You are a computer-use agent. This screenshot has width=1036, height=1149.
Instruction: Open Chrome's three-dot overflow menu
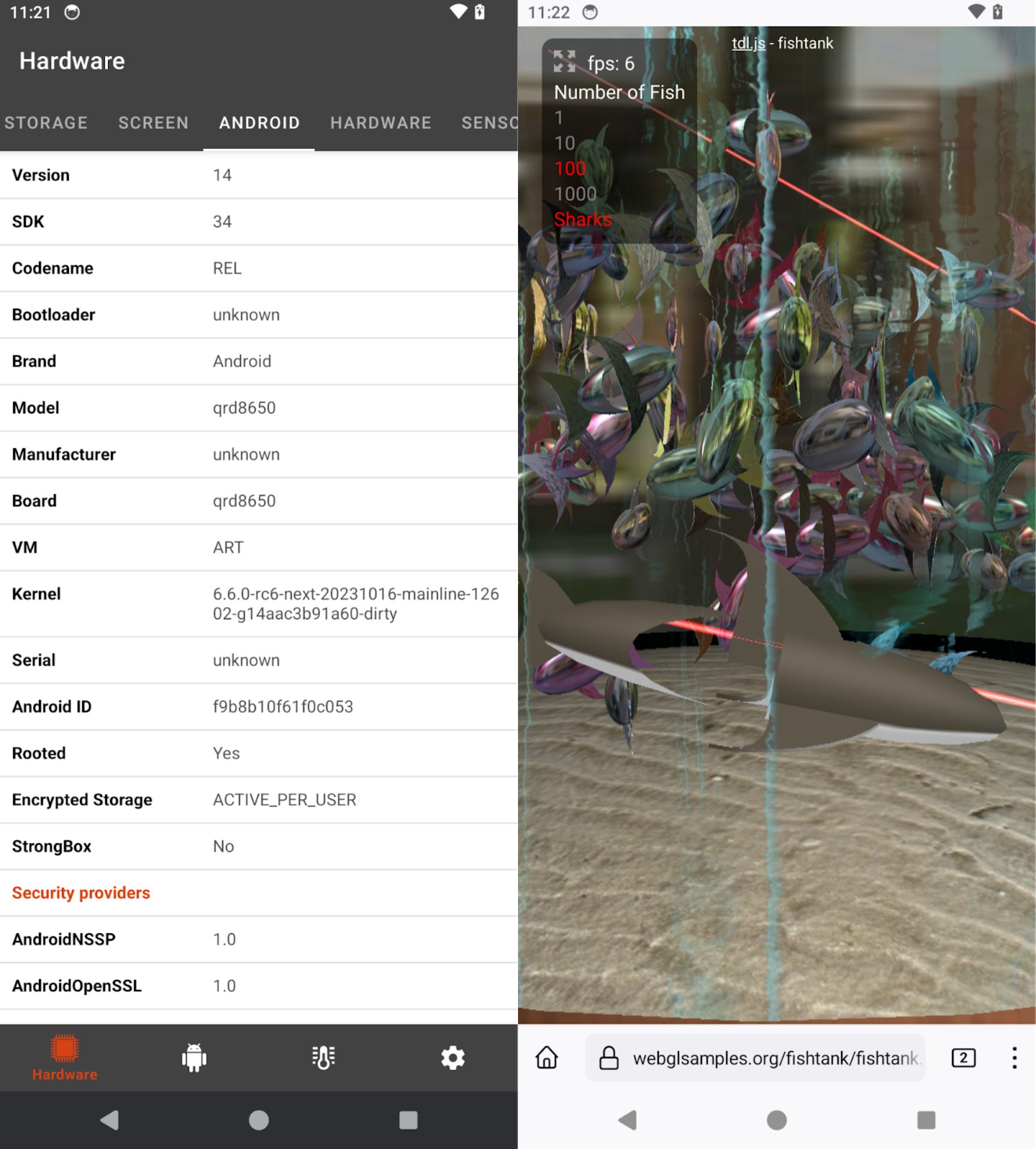1014,1058
